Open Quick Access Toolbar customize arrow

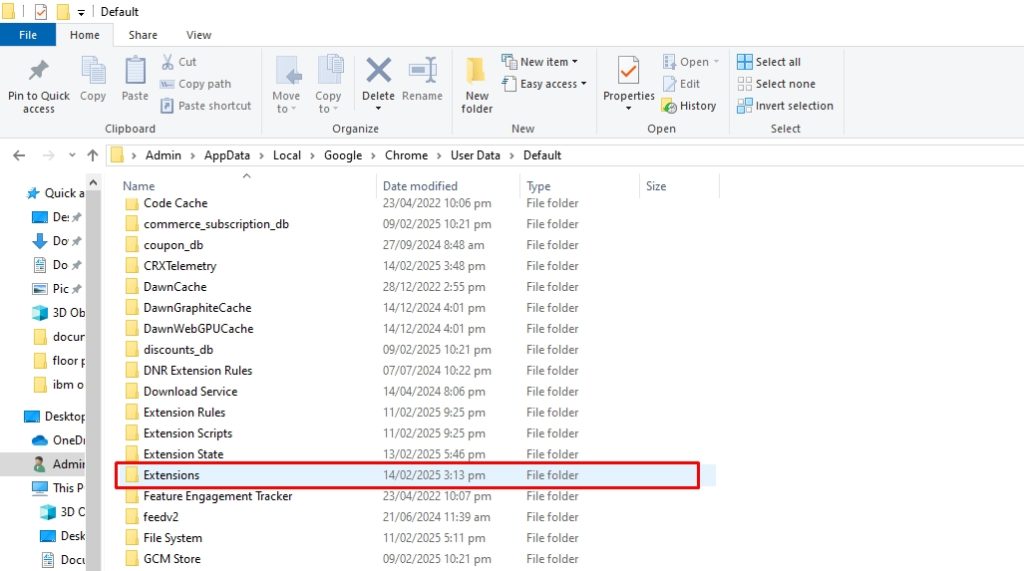(x=81, y=12)
